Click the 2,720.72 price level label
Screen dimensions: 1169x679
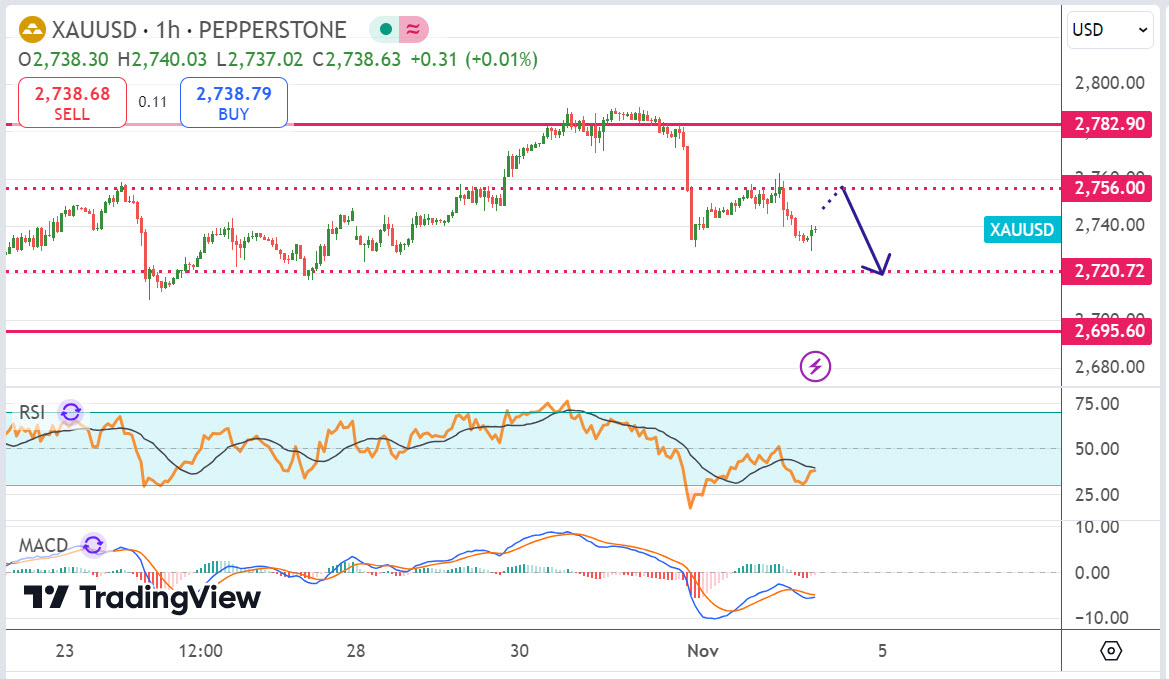point(1109,270)
